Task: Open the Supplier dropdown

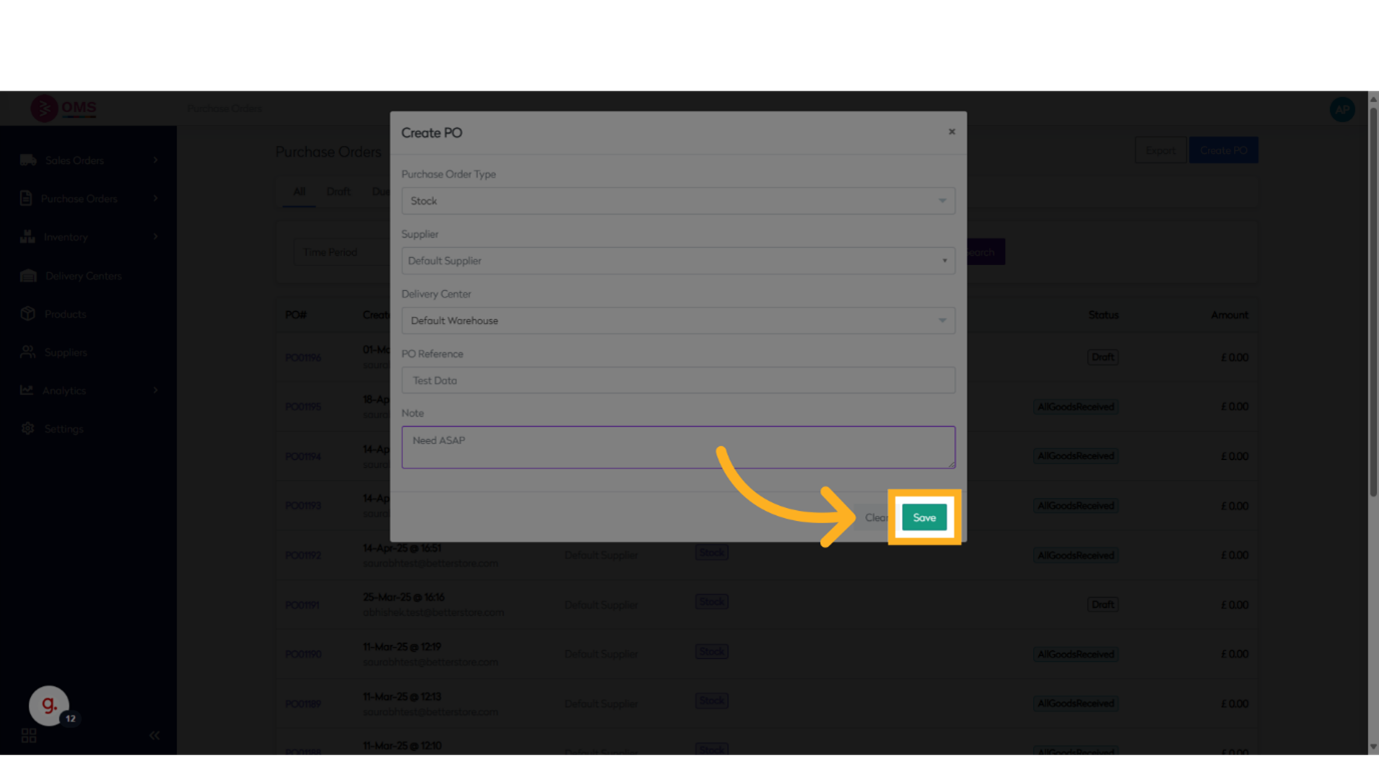Action: (x=678, y=261)
